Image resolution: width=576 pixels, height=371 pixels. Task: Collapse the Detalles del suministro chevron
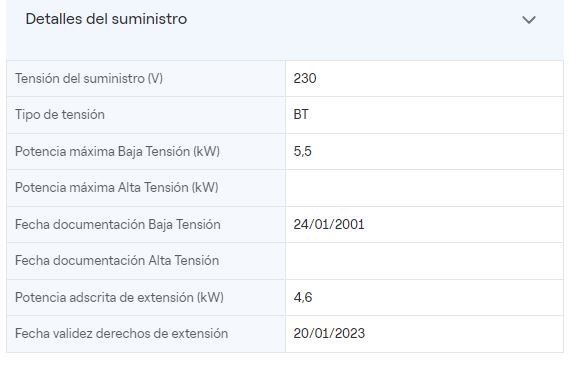(x=529, y=19)
